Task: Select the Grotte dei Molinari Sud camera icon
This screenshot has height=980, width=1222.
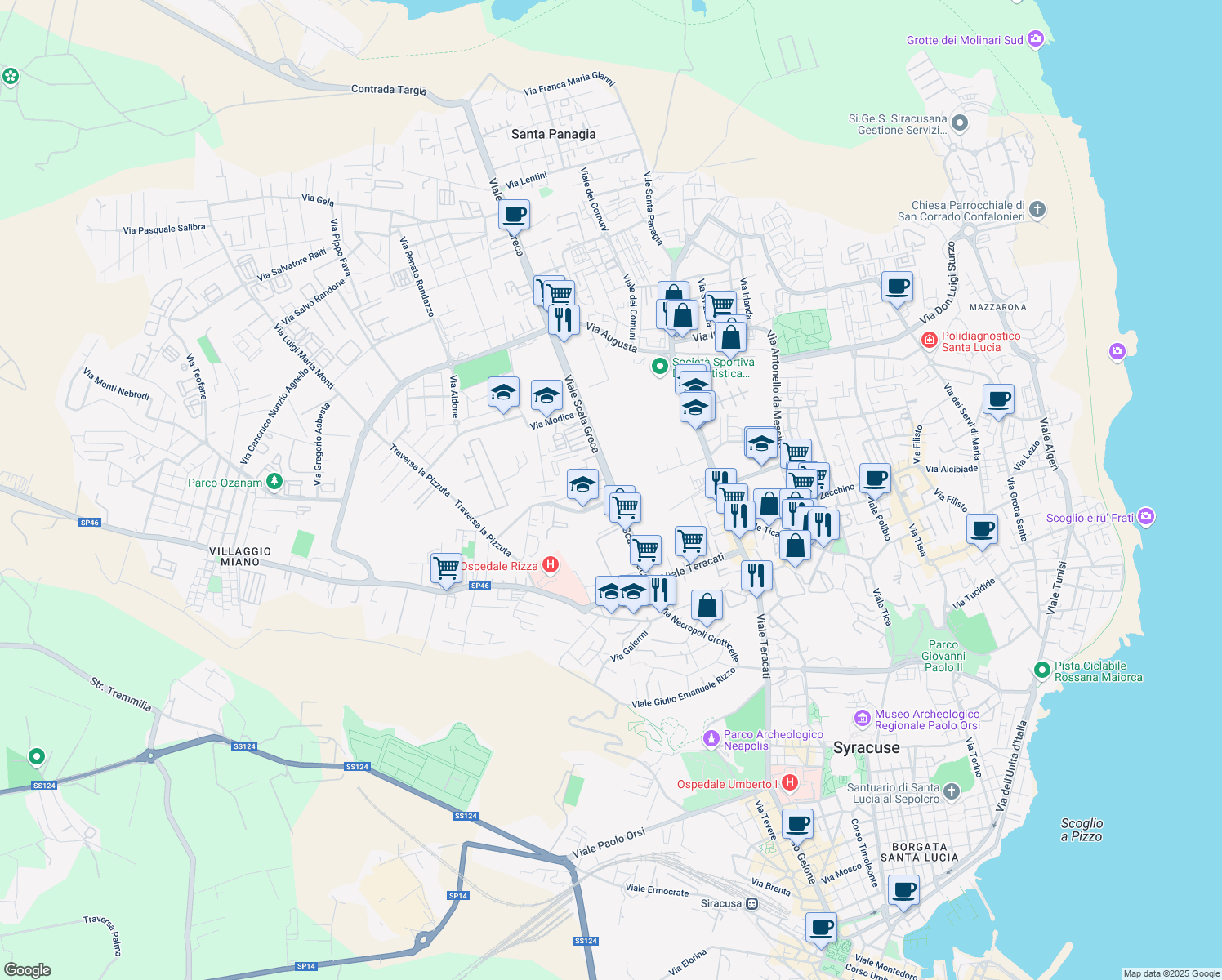Action: [1036, 39]
